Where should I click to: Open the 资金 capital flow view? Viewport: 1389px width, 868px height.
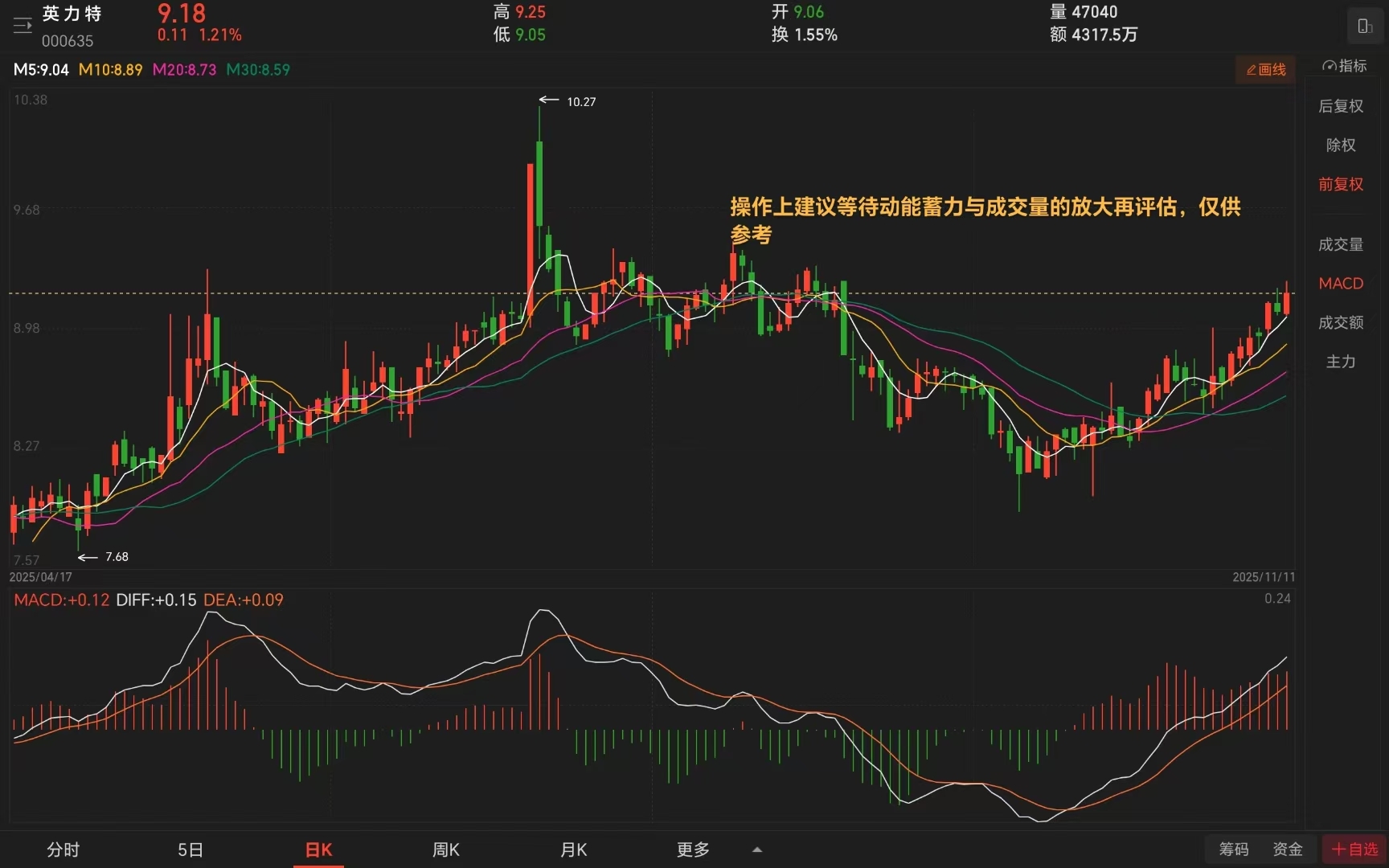tap(1288, 850)
